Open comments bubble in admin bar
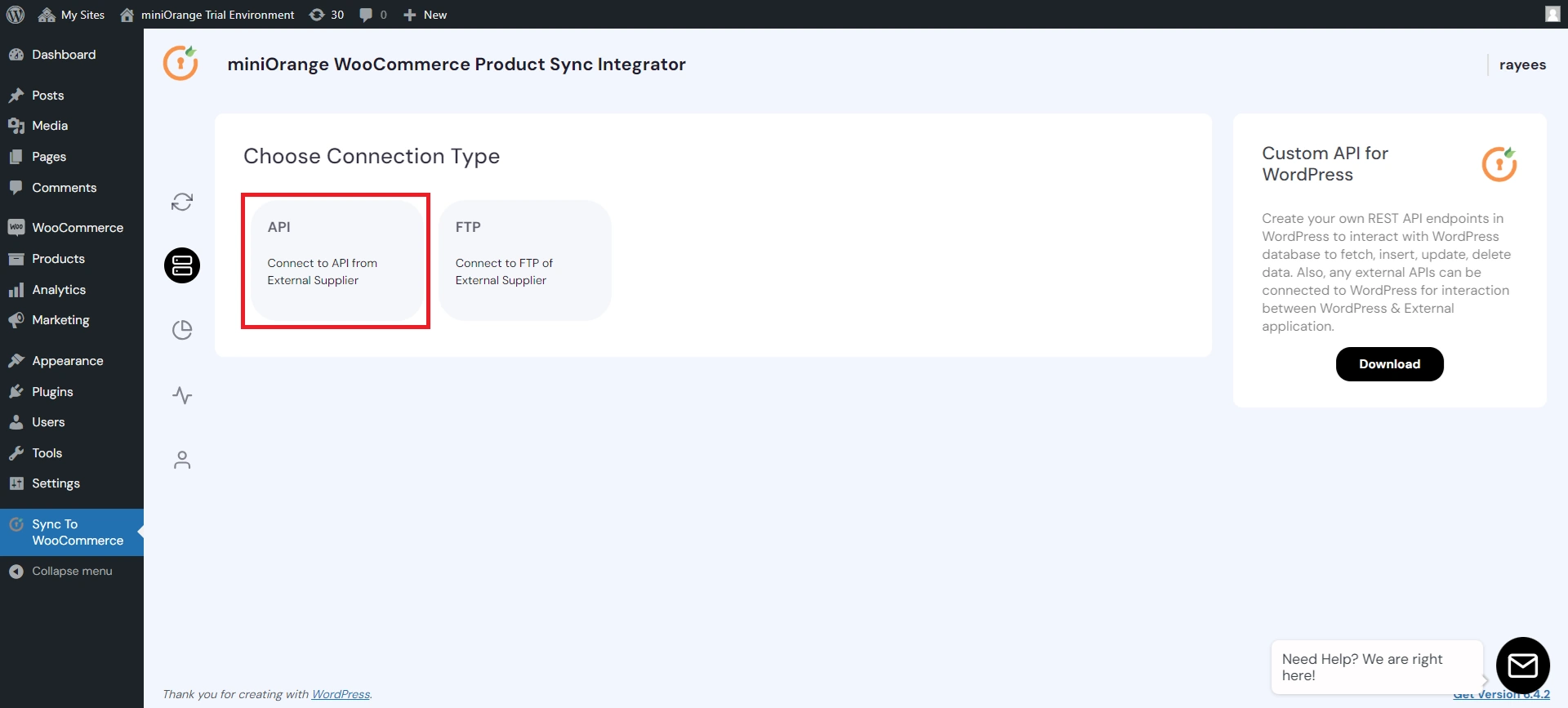Screen dimensions: 1568x708 [373, 15]
